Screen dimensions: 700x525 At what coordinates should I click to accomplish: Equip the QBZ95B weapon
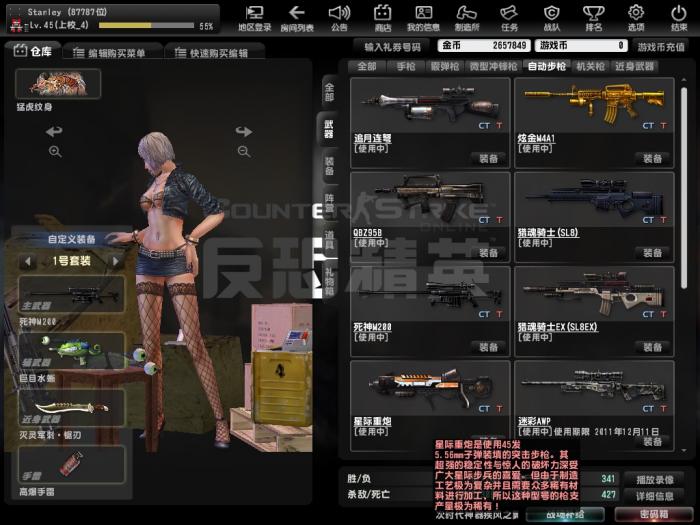point(489,253)
